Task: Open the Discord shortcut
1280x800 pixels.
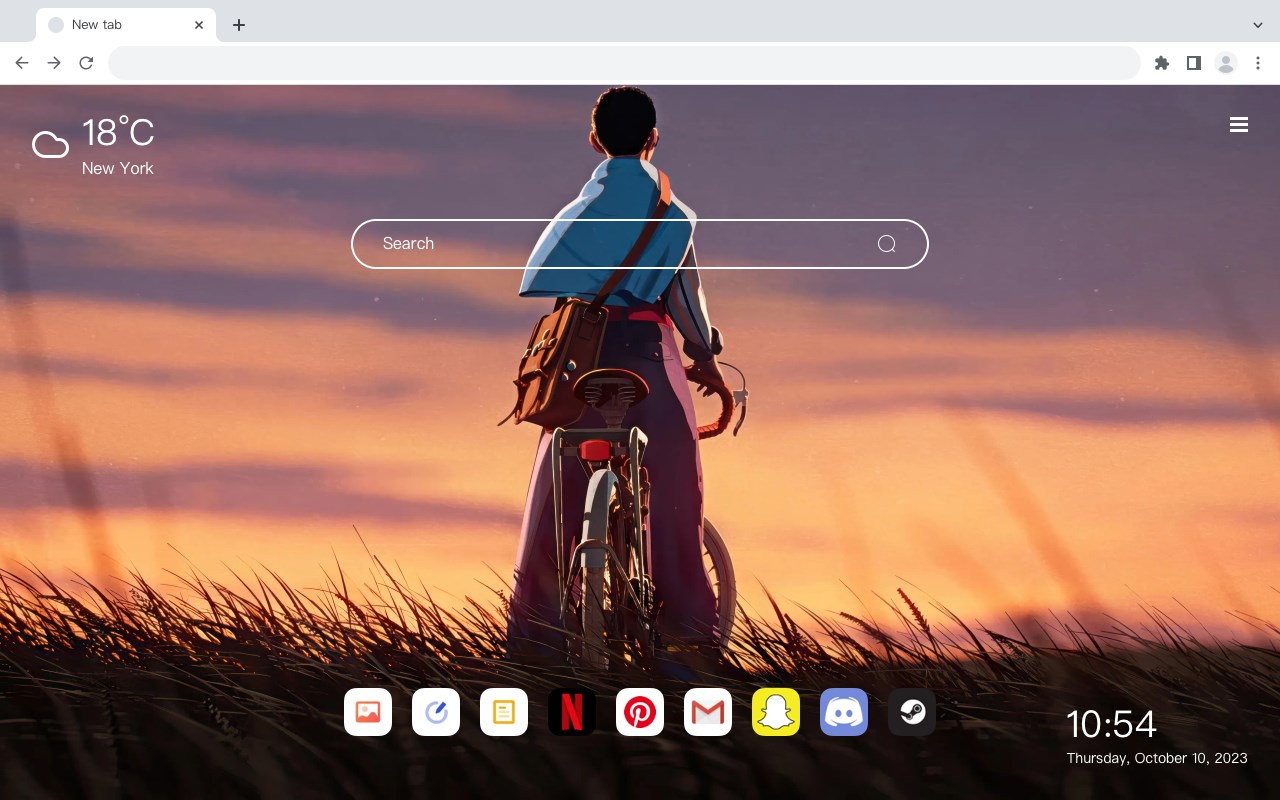Action: 844,712
